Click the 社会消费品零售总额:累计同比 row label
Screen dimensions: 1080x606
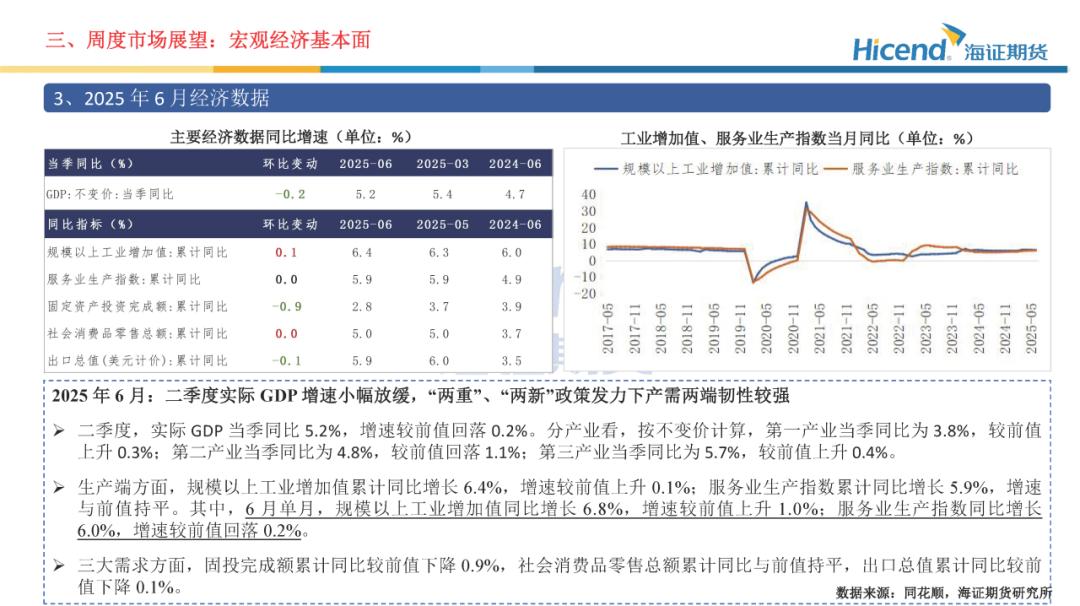[x=137, y=333]
